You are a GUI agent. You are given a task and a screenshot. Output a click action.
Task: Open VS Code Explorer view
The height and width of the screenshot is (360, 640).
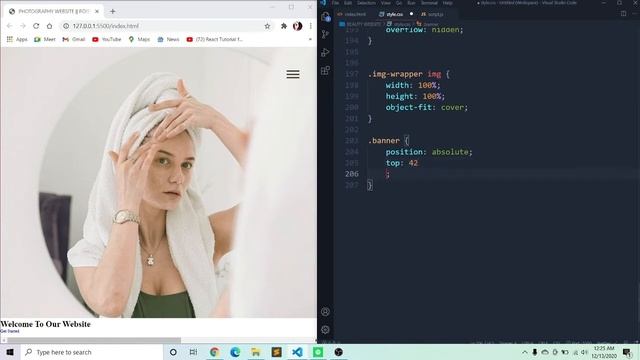[325, 17]
